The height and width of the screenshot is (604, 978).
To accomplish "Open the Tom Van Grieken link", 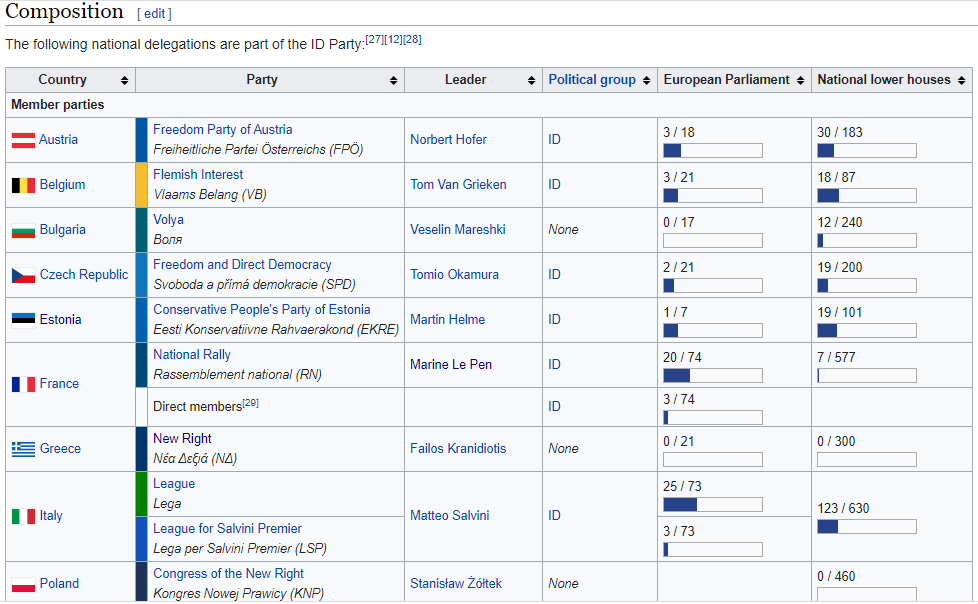I will (x=458, y=185).
